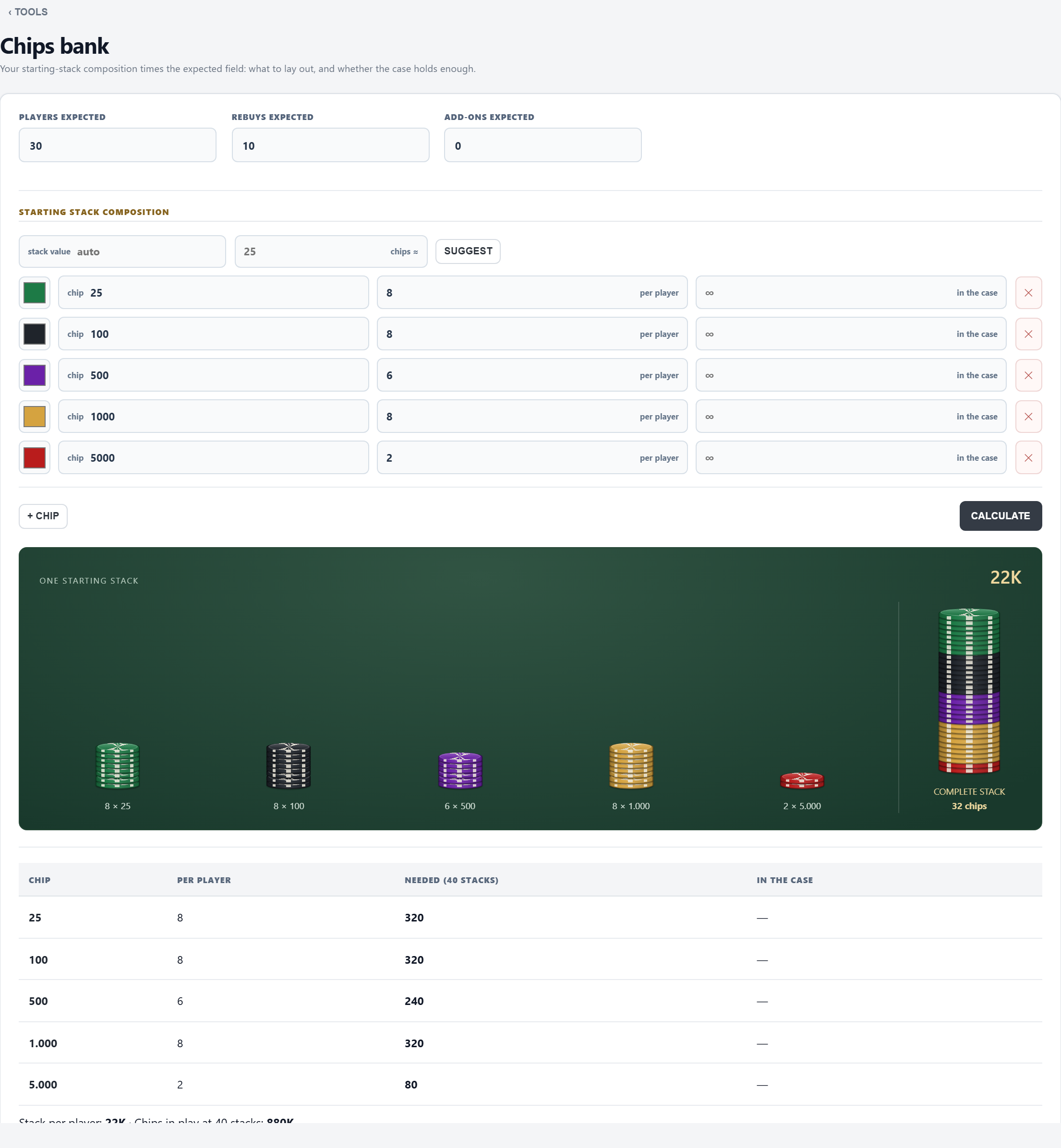Pick the gold swatch for chip 1000
The image size is (1061, 1148).
tap(35, 417)
